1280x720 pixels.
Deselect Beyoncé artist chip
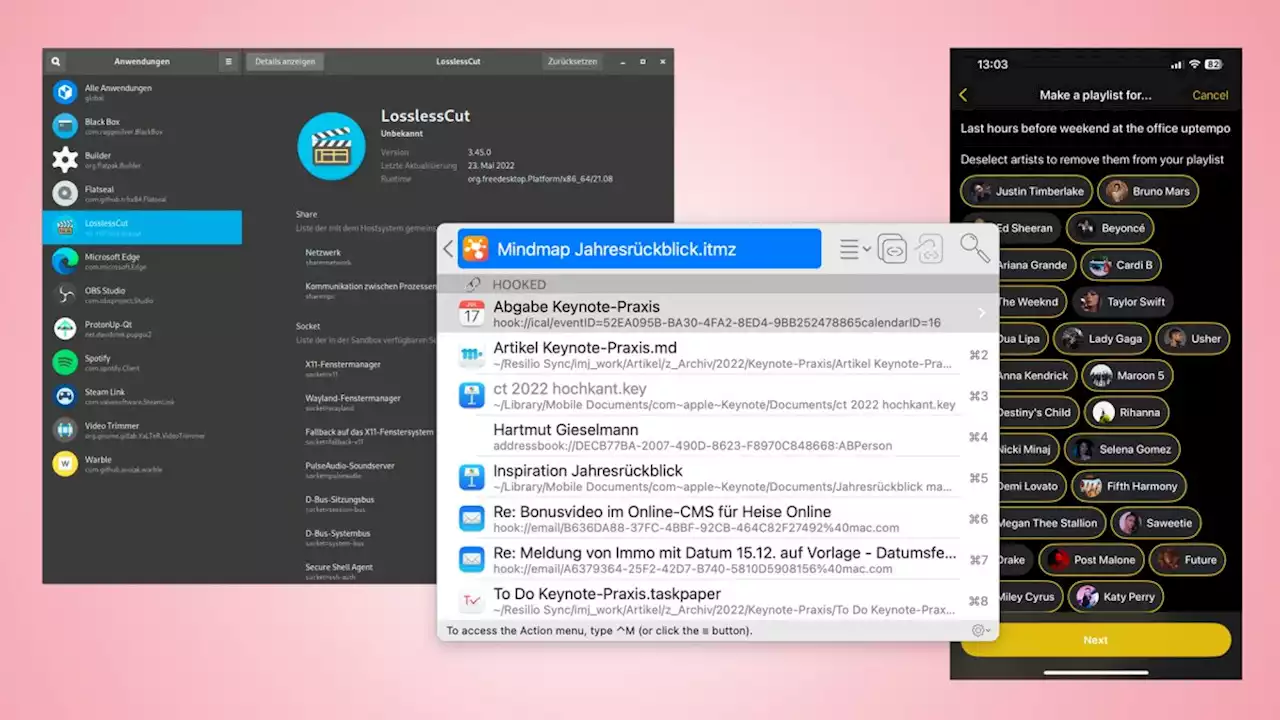(1110, 228)
